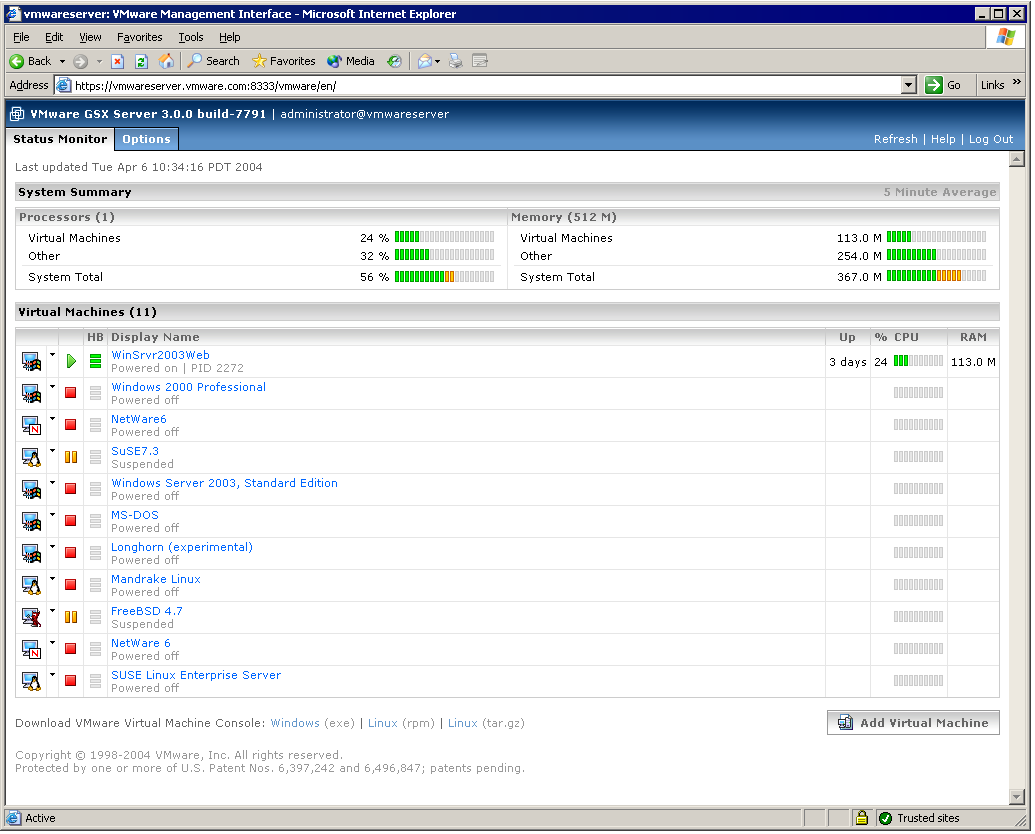The width and height of the screenshot is (1035, 834).
Task: Click the green power-on icon for WinSrvr2003Web
Action: [x=71, y=361]
